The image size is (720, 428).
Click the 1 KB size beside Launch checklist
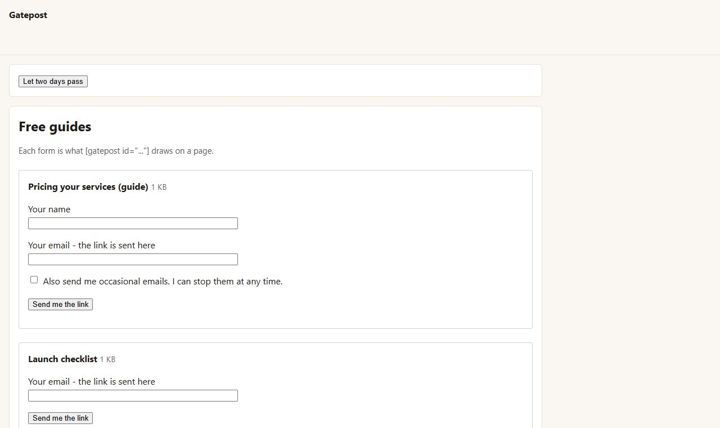(x=108, y=360)
